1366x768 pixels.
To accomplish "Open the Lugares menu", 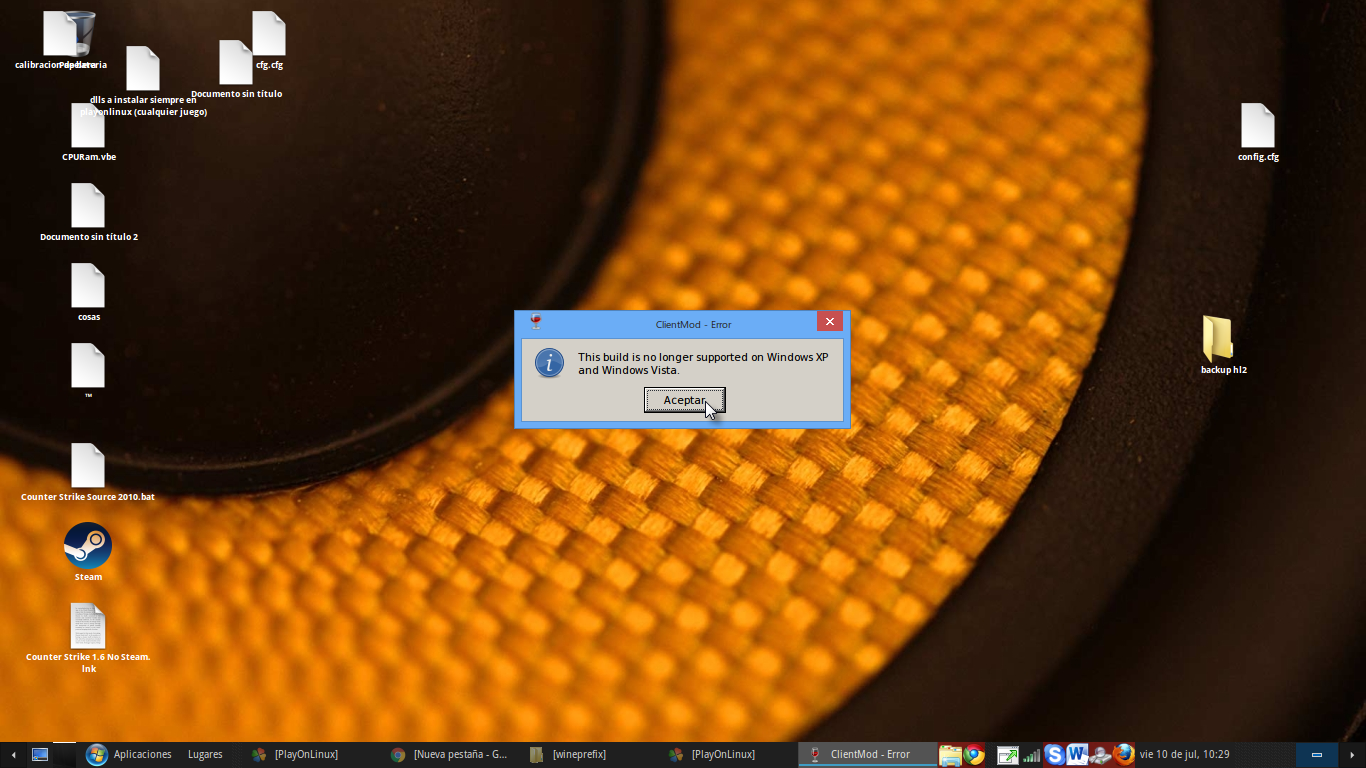I will pyautogui.click(x=205, y=755).
